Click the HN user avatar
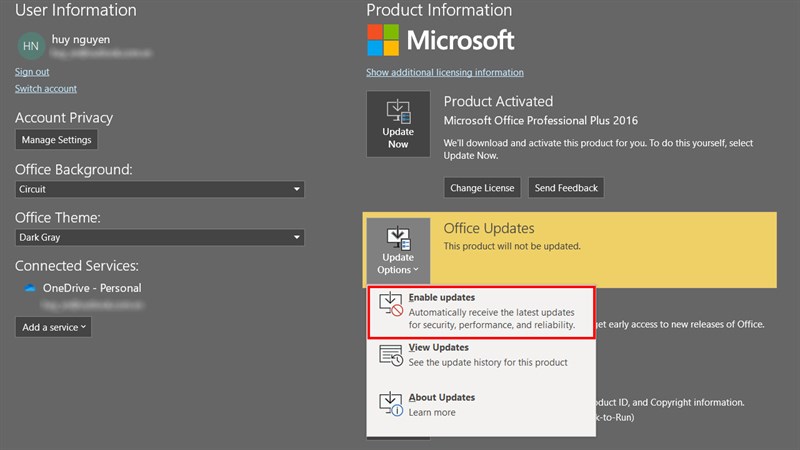Image resolution: width=800 pixels, height=450 pixels. point(31,46)
